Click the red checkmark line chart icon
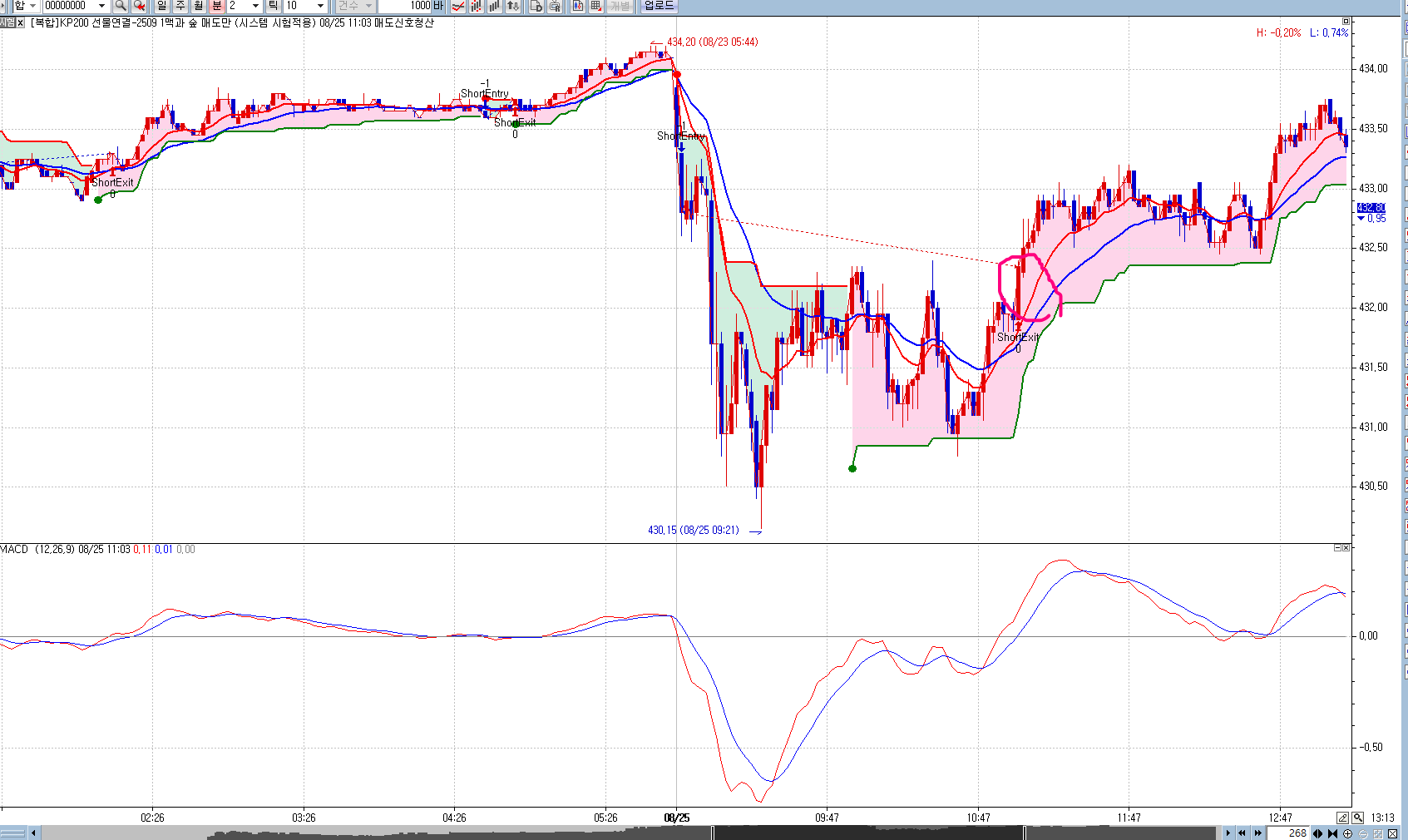The height and width of the screenshot is (840, 1408). 458,6
